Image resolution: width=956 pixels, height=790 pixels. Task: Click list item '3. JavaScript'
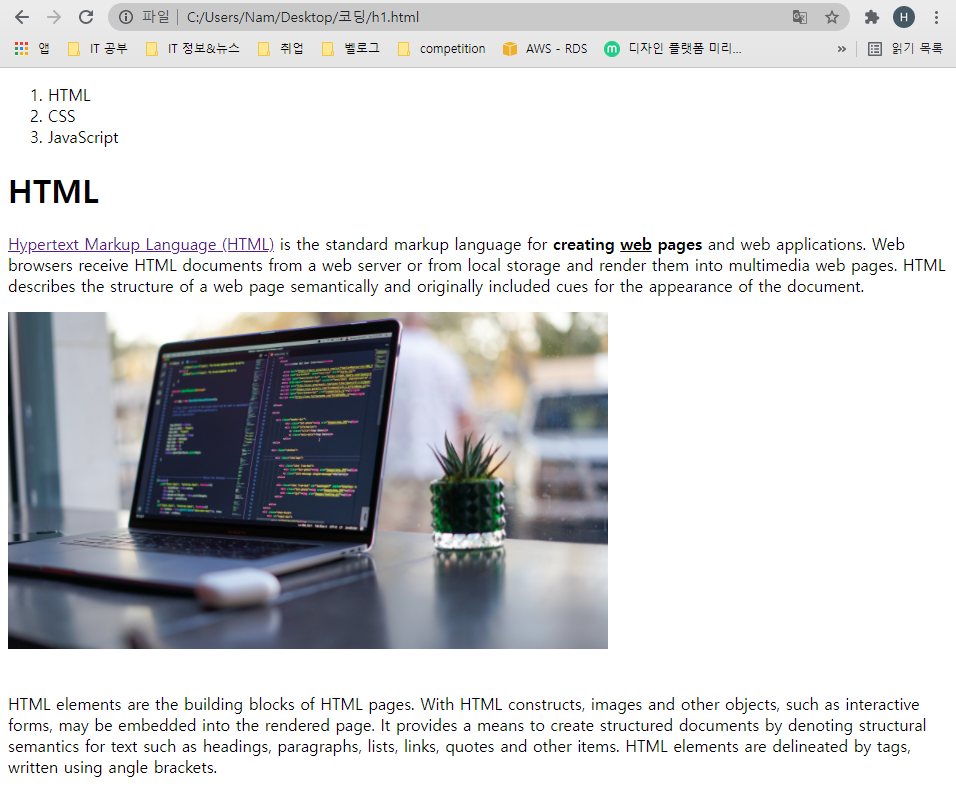coord(74,138)
